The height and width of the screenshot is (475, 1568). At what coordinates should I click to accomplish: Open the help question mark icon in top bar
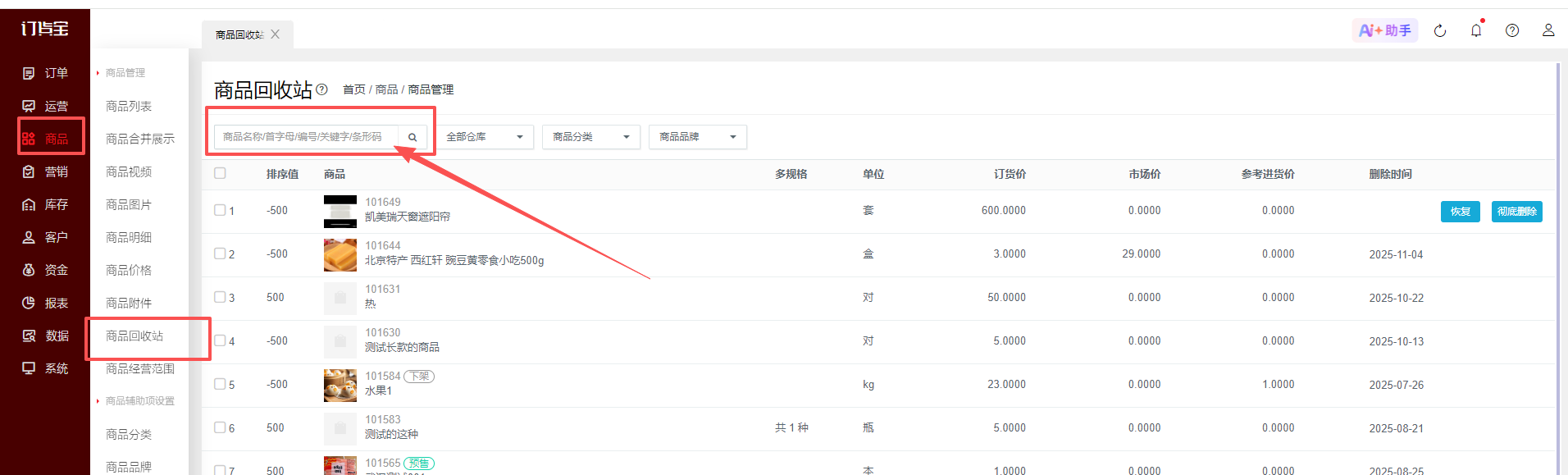coord(1512,30)
